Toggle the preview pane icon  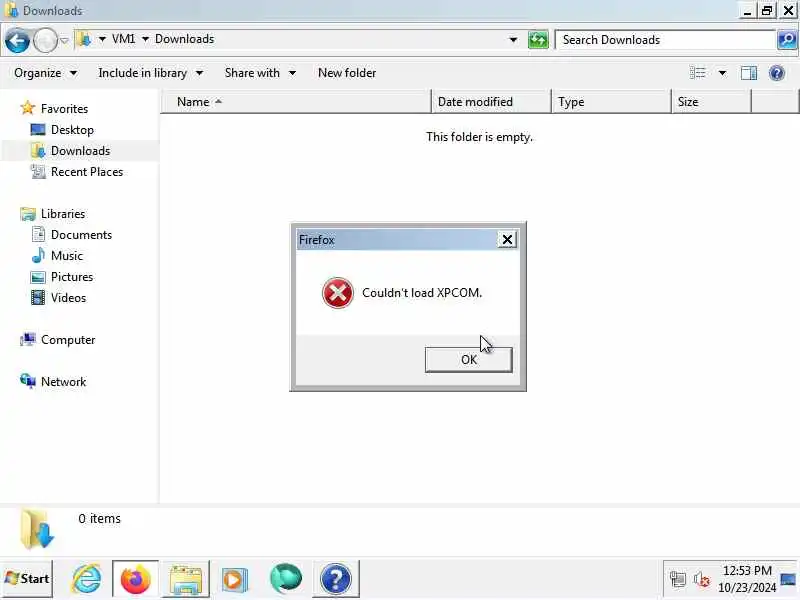click(748, 73)
